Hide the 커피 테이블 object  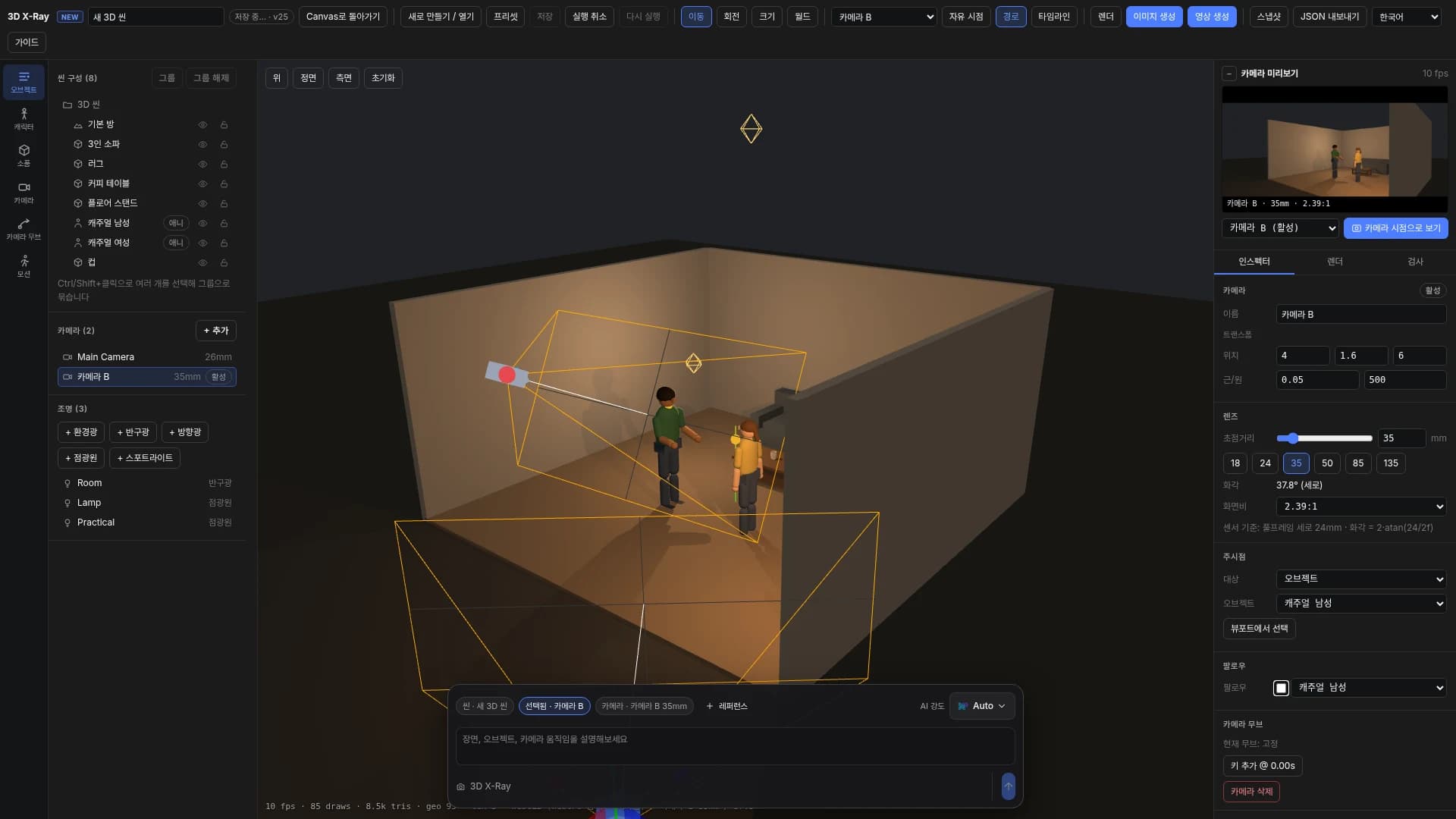click(x=202, y=184)
